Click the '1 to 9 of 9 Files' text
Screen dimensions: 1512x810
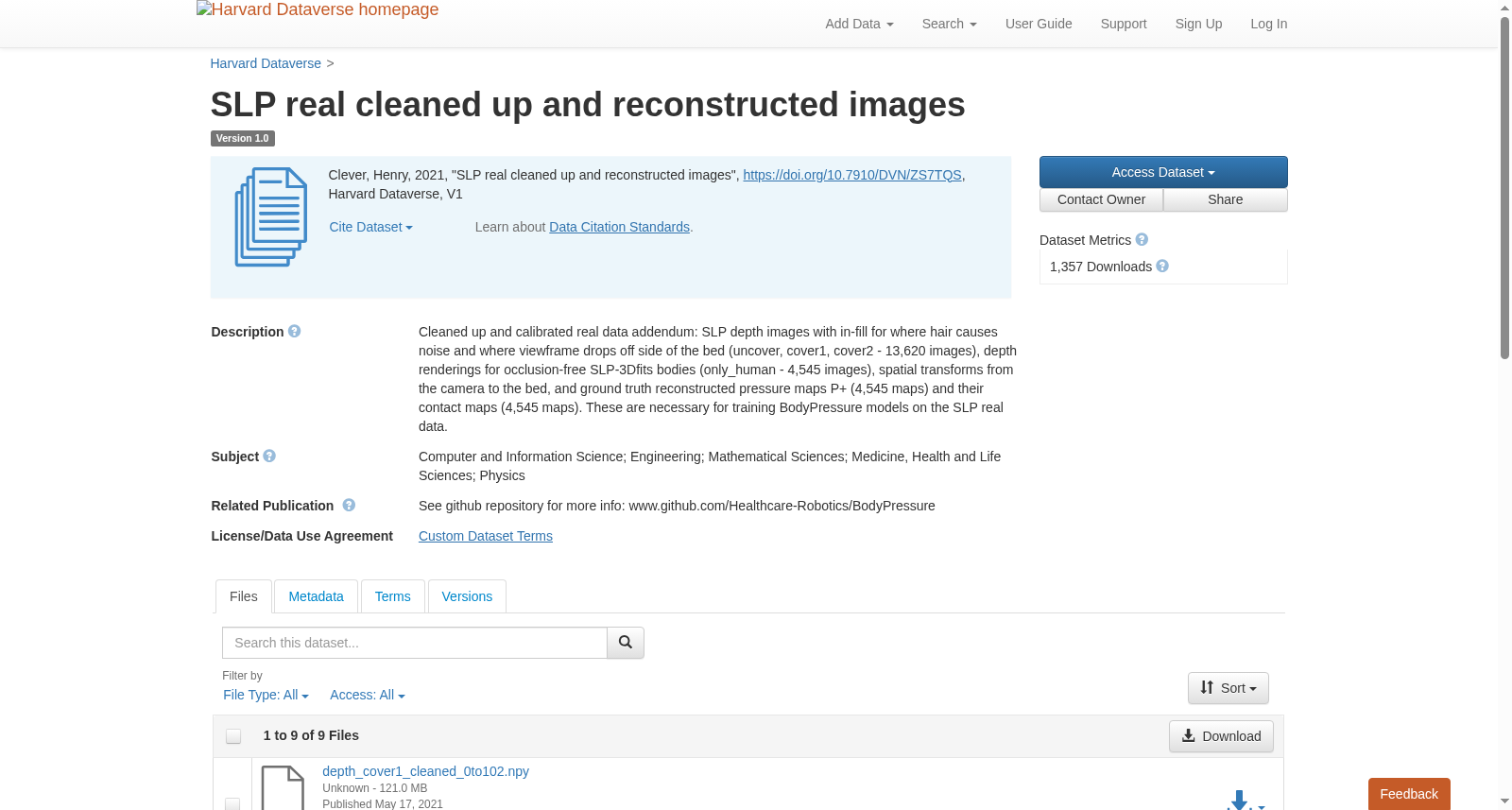(x=311, y=735)
